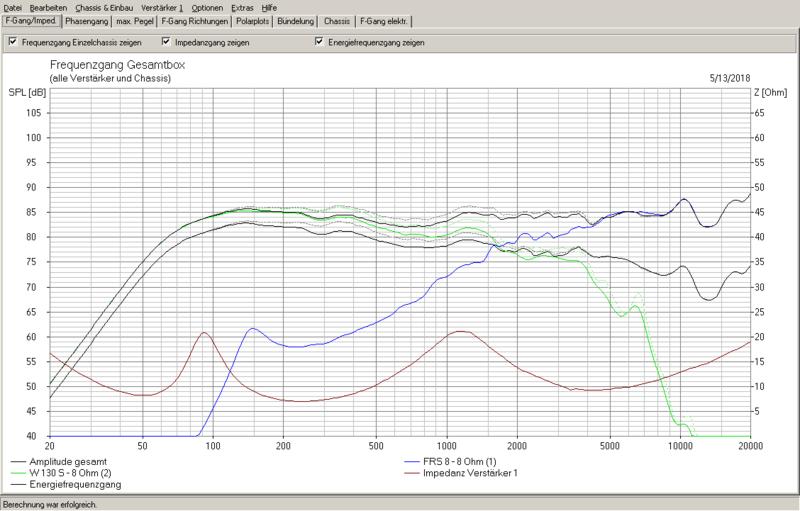The width and height of the screenshot is (800, 511).
Task: Switch to the Bündelung tab
Action: click(299, 21)
